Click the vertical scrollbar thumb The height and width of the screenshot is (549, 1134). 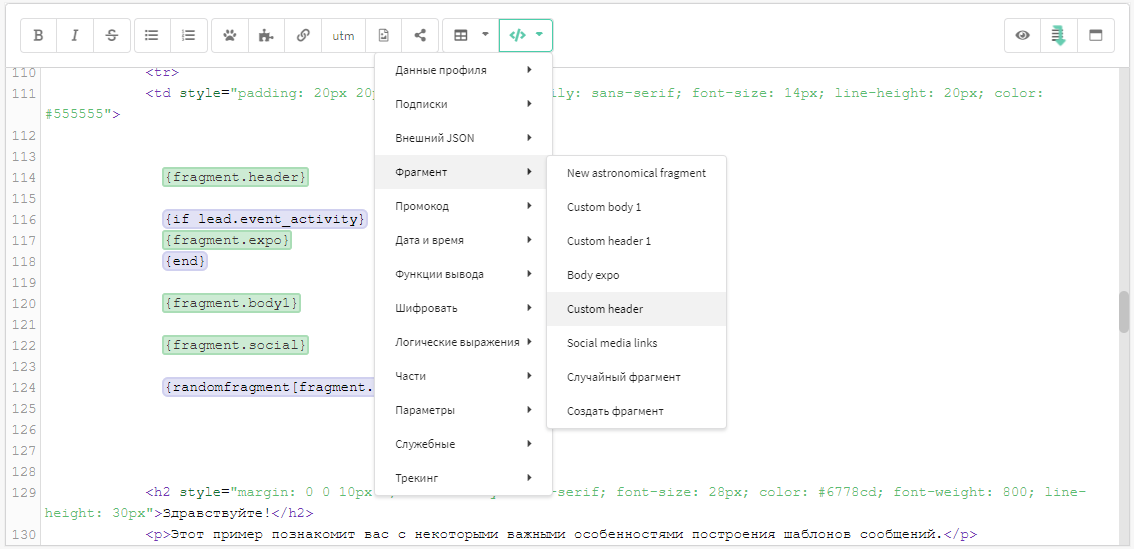(x=1124, y=311)
